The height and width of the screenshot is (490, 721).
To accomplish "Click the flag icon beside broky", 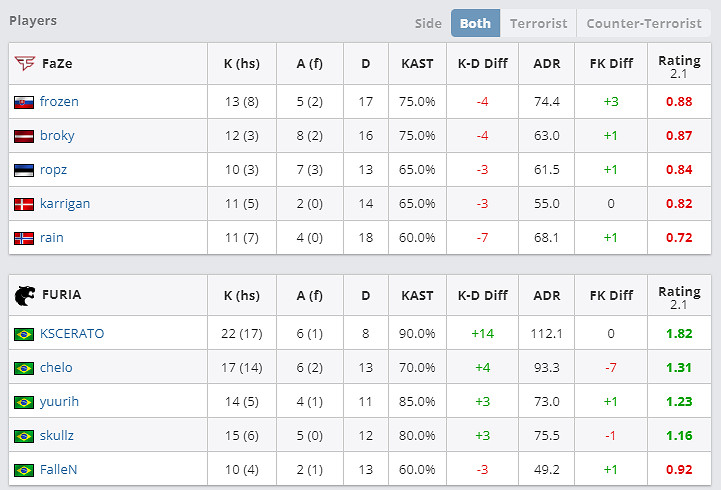I will coord(24,136).
